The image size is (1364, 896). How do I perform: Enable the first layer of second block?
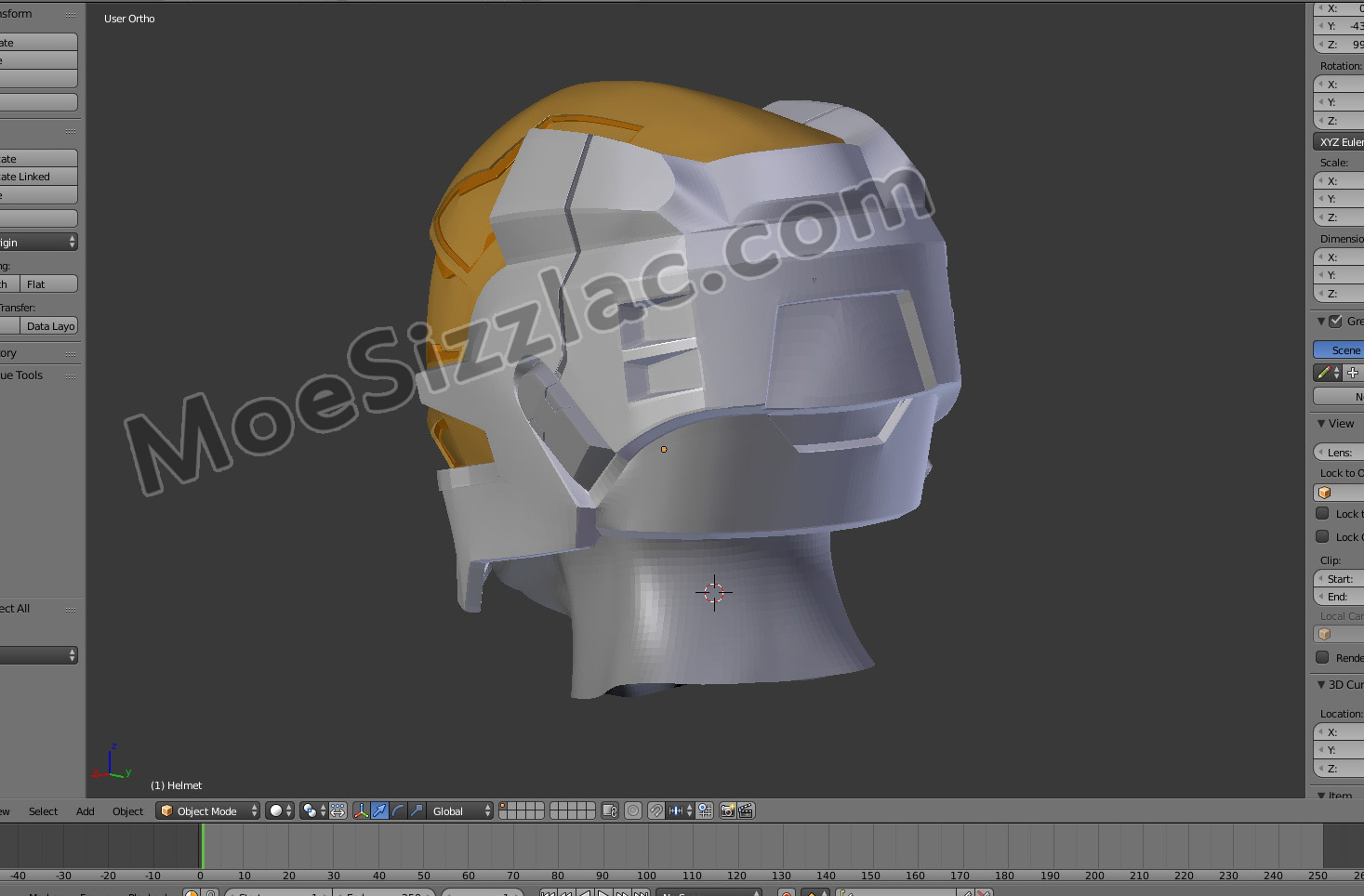tap(556, 807)
